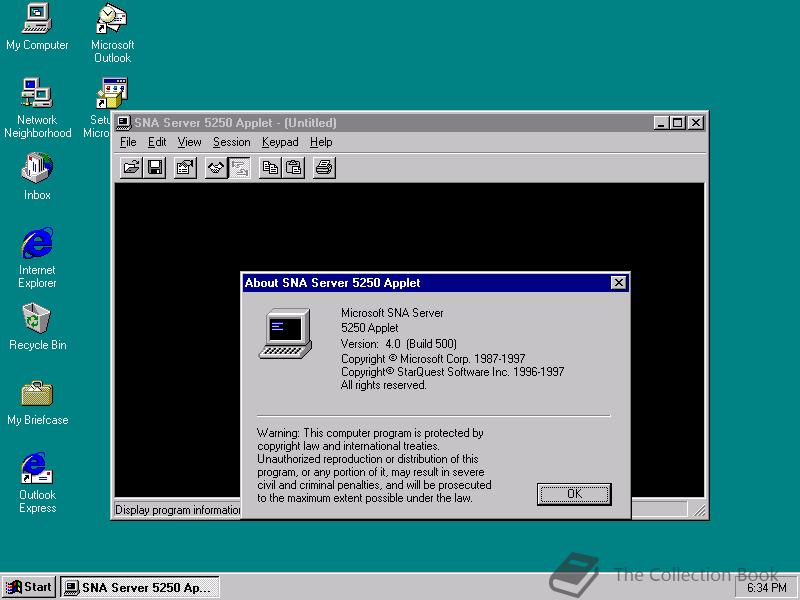Select the My Briefcase desktop icon
Image resolution: width=800 pixels, height=600 pixels.
(x=37, y=402)
